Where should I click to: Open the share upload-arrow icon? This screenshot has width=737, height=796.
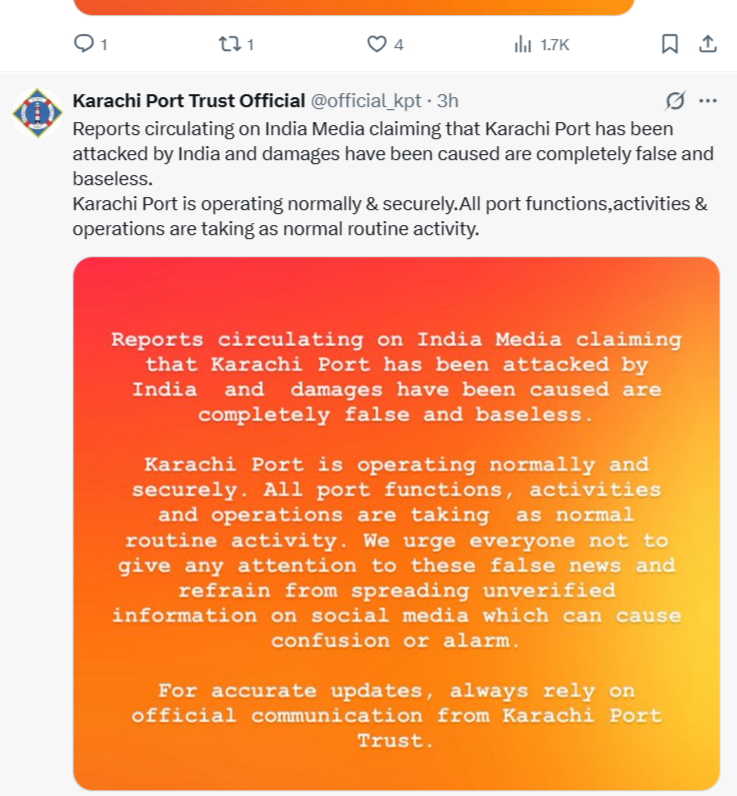pos(708,44)
